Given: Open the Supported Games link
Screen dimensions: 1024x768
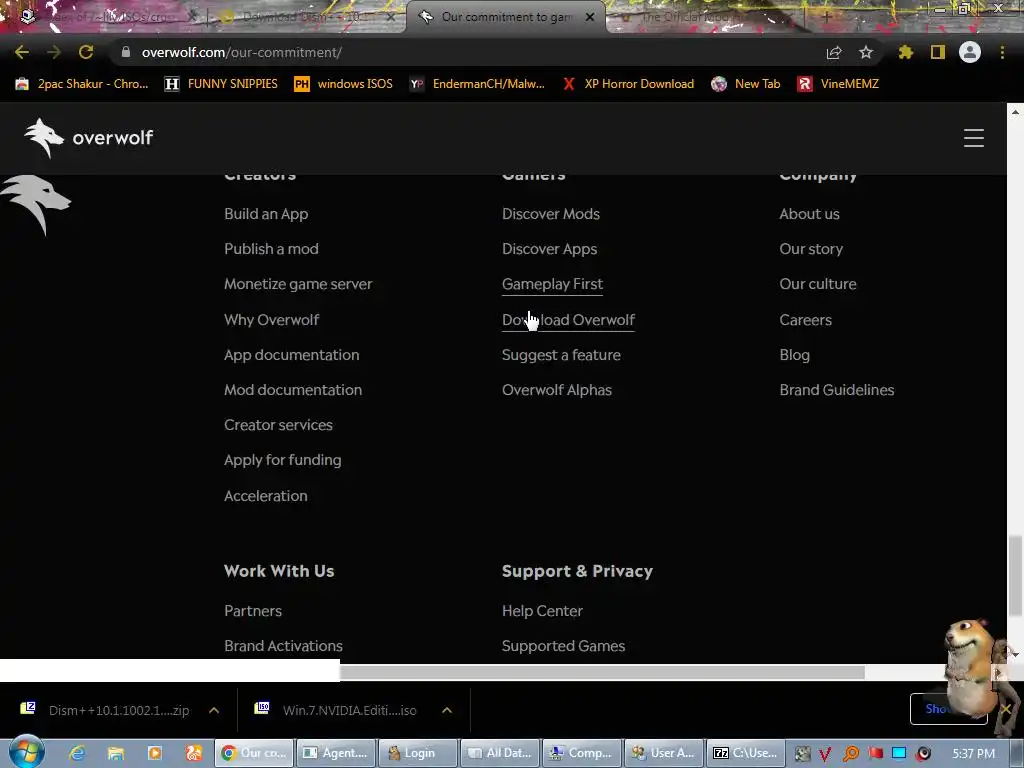Looking at the screenshot, I should [563, 646].
